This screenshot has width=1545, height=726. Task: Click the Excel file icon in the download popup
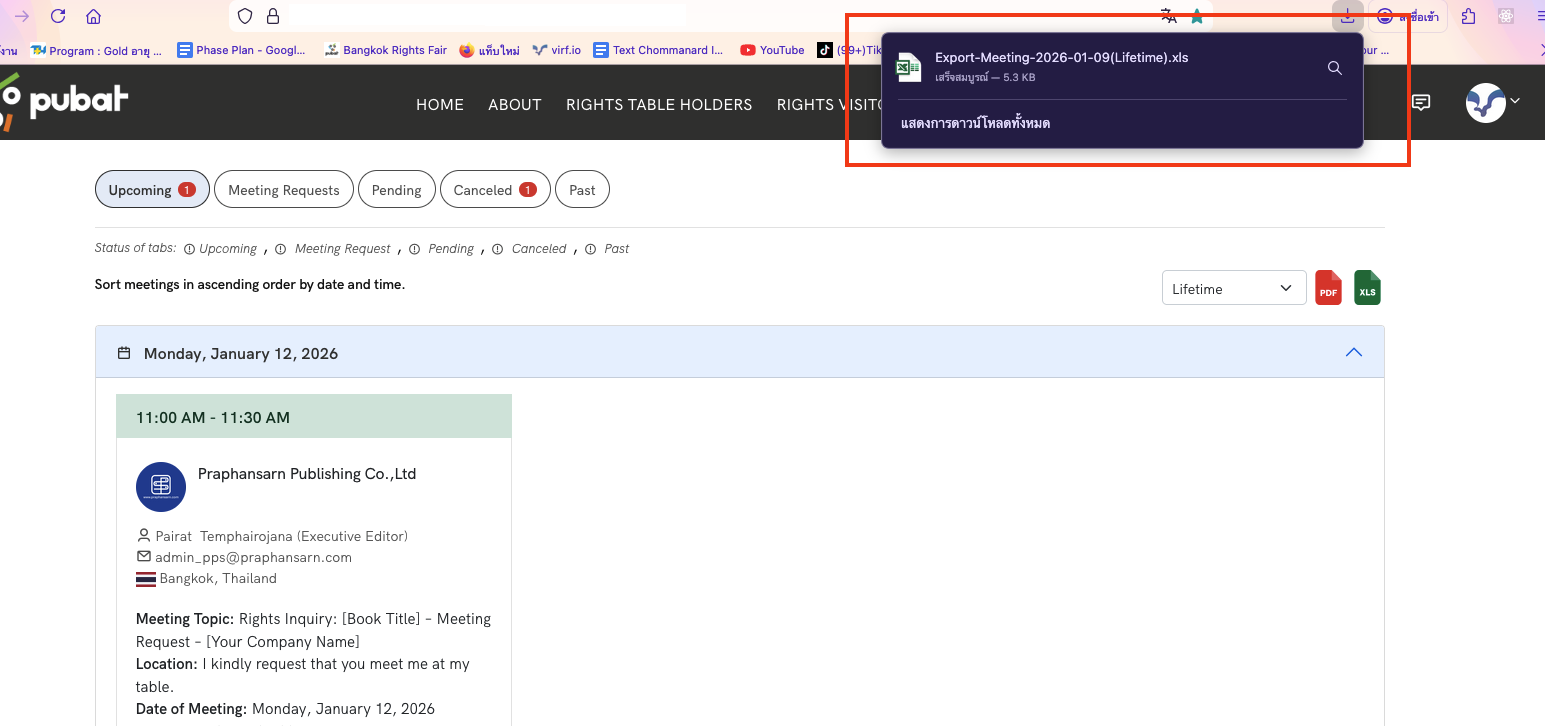pyautogui.click(x=908, y=67)
